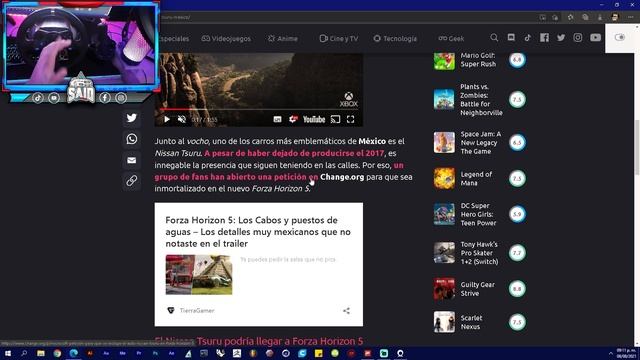Share the embedded TierraGamer card

point(346,311)
